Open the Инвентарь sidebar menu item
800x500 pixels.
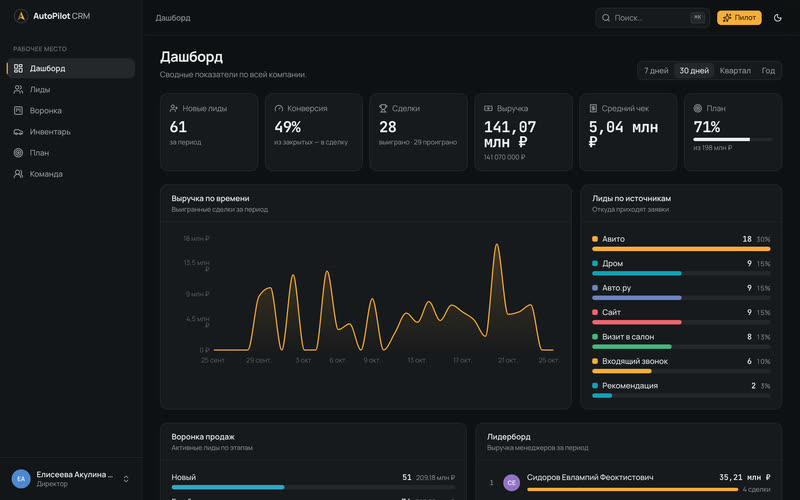pos(71,132)
